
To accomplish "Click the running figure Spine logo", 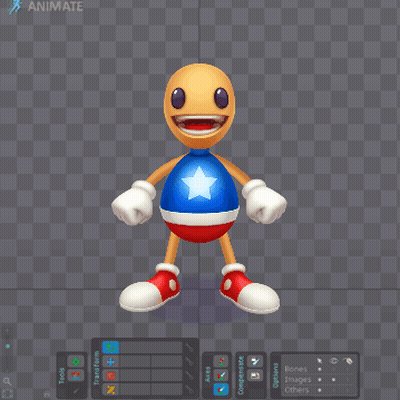I will pos(14,6).
